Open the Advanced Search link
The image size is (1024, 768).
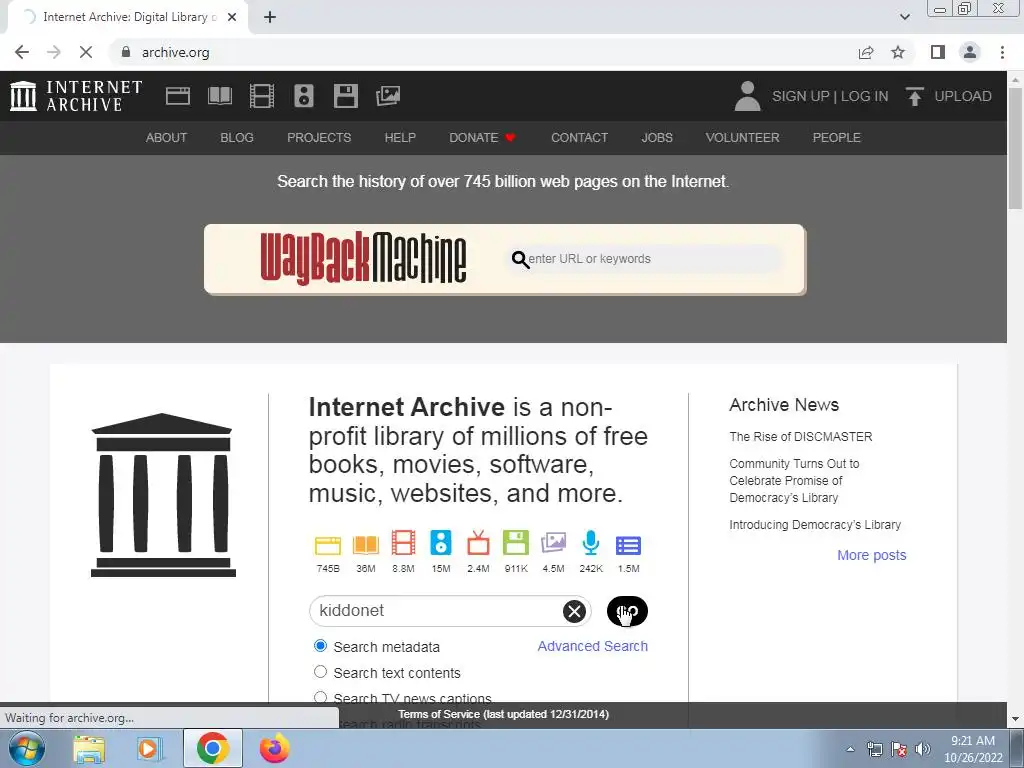pyautogui.click(x=592, y=646)
